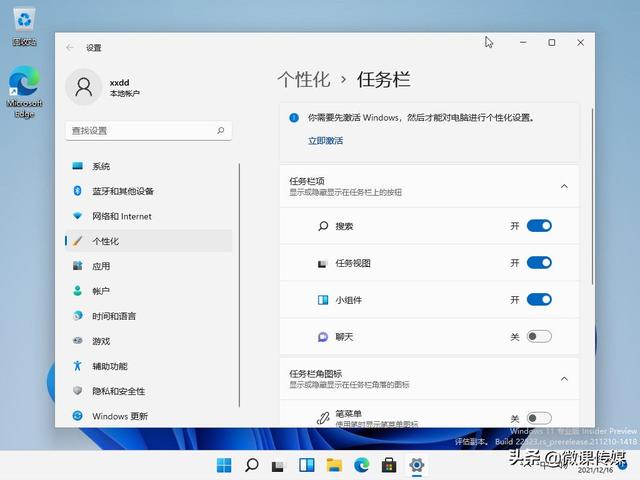640x480 pixels.
Task: Open the 帐户 settings category
Action: pyautogui.click(x=149, y=291)
